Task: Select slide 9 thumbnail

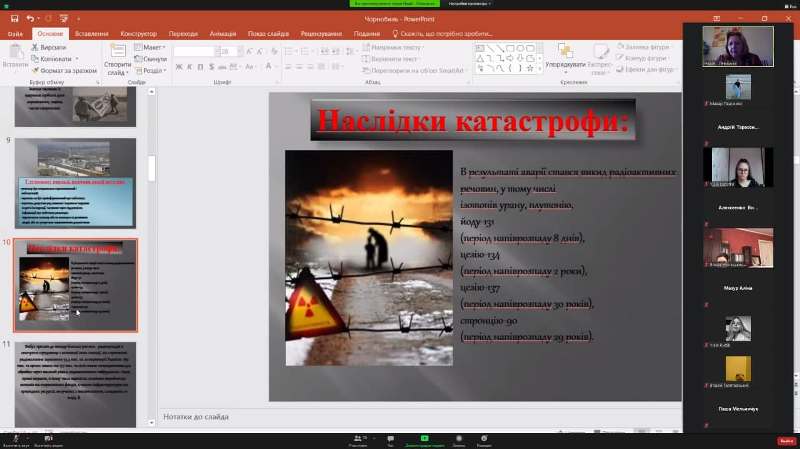Action: 76,183
